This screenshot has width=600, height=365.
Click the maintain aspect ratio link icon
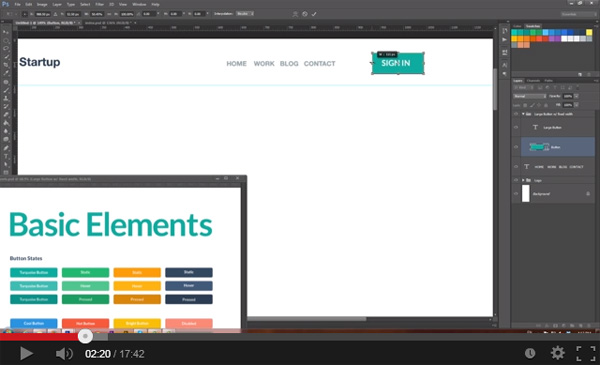coord(109,14)
